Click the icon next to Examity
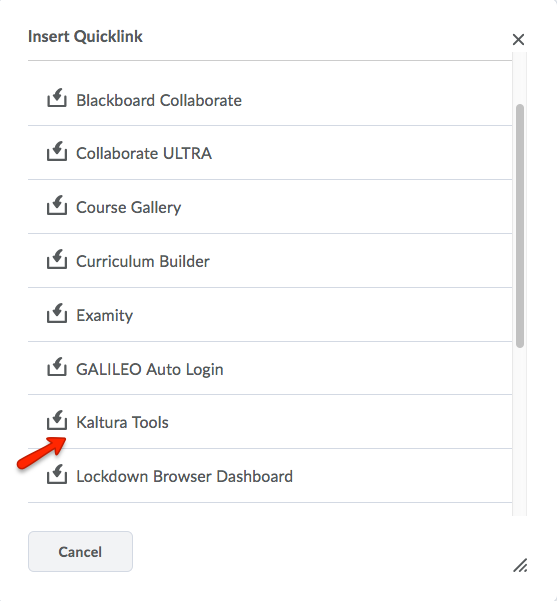Screen dimensions: 557x601 point(57,314)
